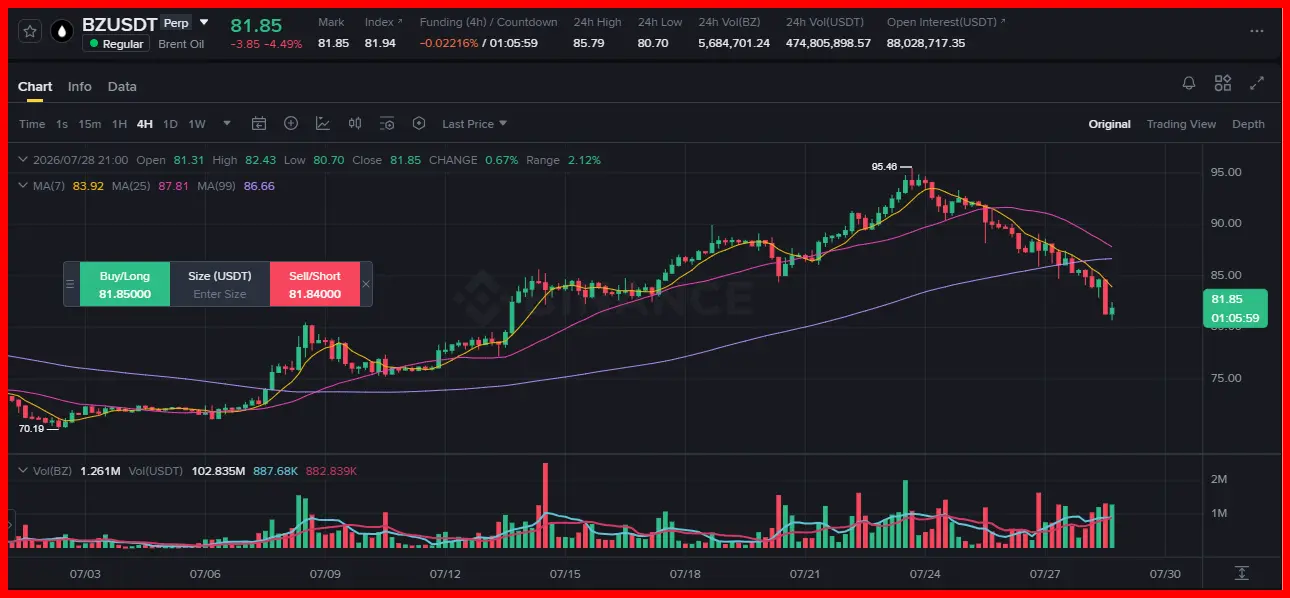Click the MA(7) value 83.92
Viewport: 1290px width, 598px height.
[88, 186]
